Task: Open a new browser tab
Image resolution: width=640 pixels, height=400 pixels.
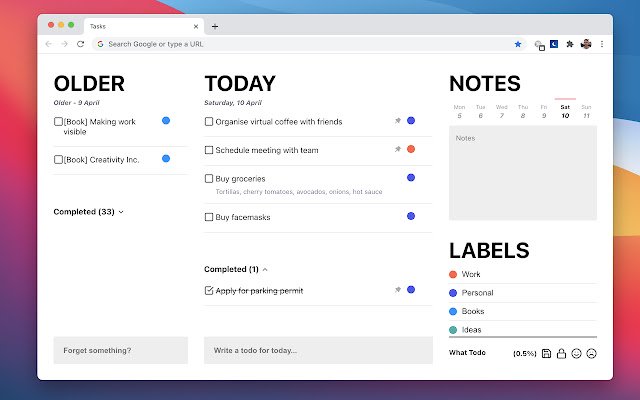Action: [215, 27]
